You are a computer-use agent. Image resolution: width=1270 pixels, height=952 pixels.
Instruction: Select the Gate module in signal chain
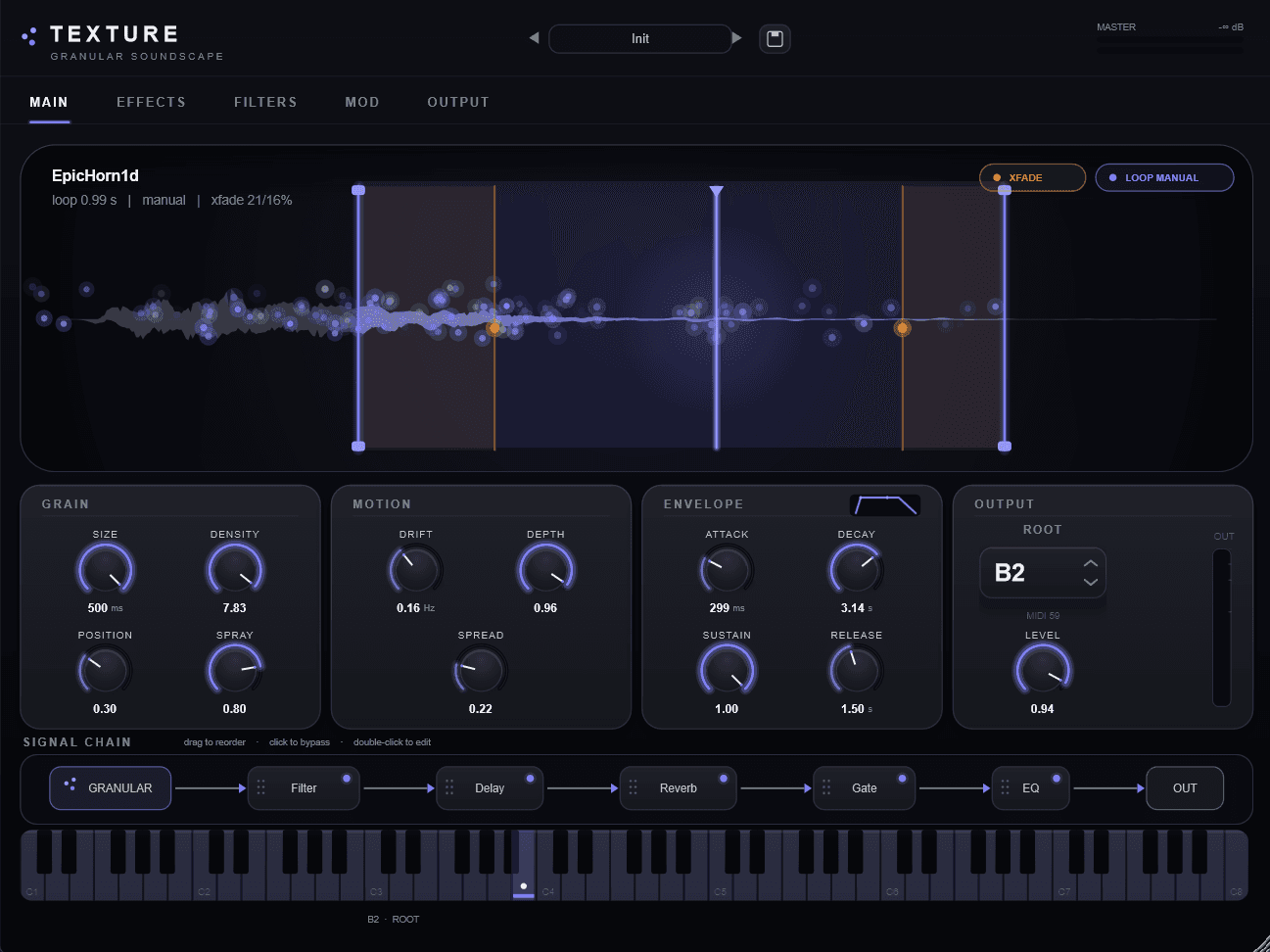tap(865, 787)
